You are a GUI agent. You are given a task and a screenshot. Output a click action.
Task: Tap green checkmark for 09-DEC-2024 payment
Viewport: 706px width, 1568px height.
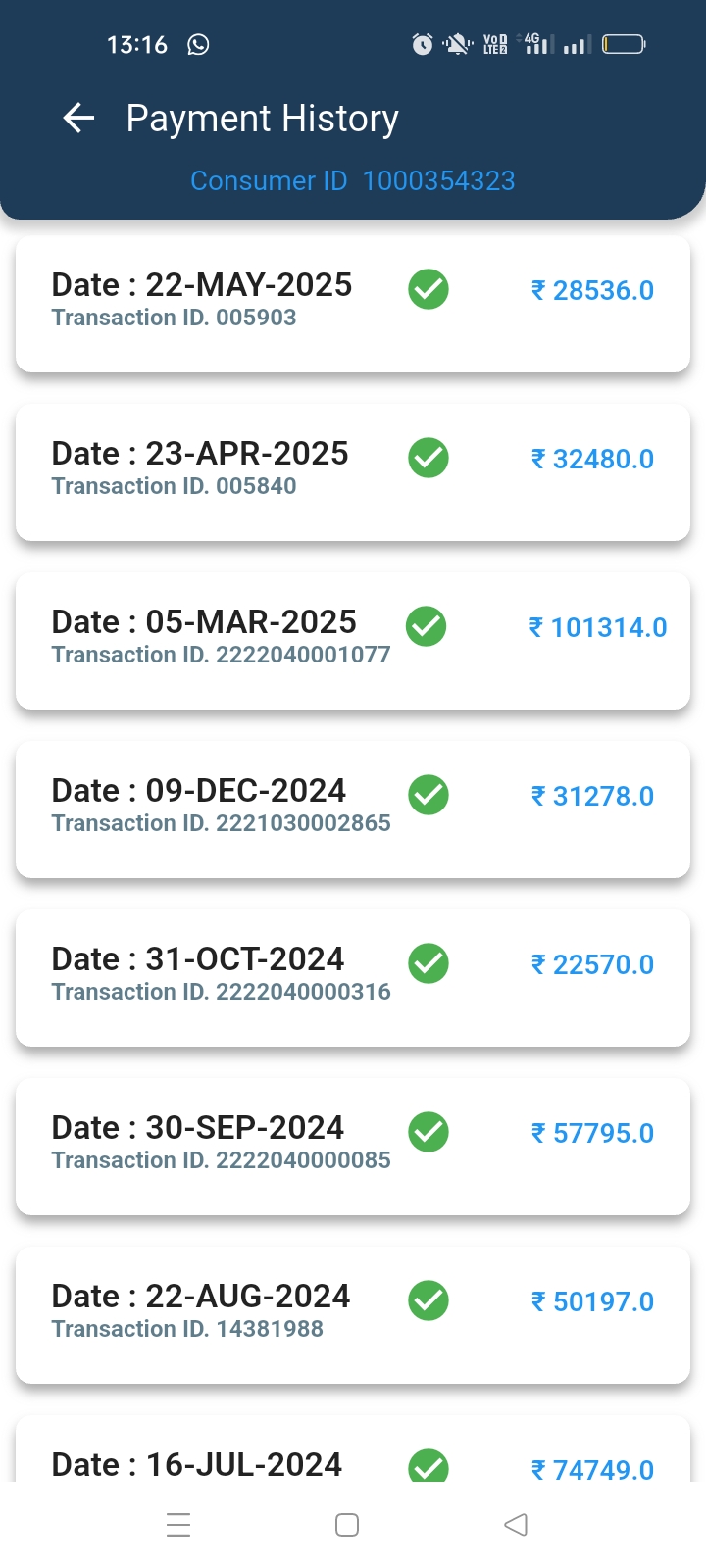[x=429, y=795]
